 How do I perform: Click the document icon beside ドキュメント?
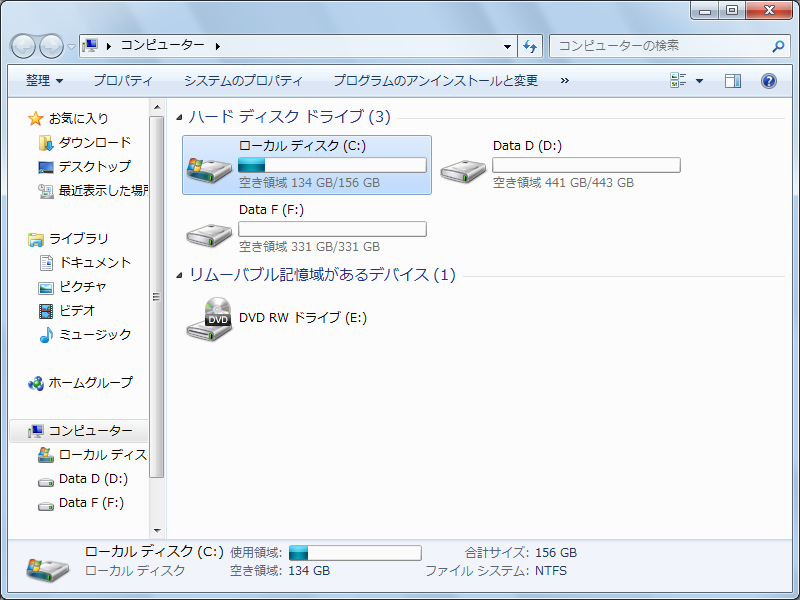pyautogui.click(x=46, y=263)
